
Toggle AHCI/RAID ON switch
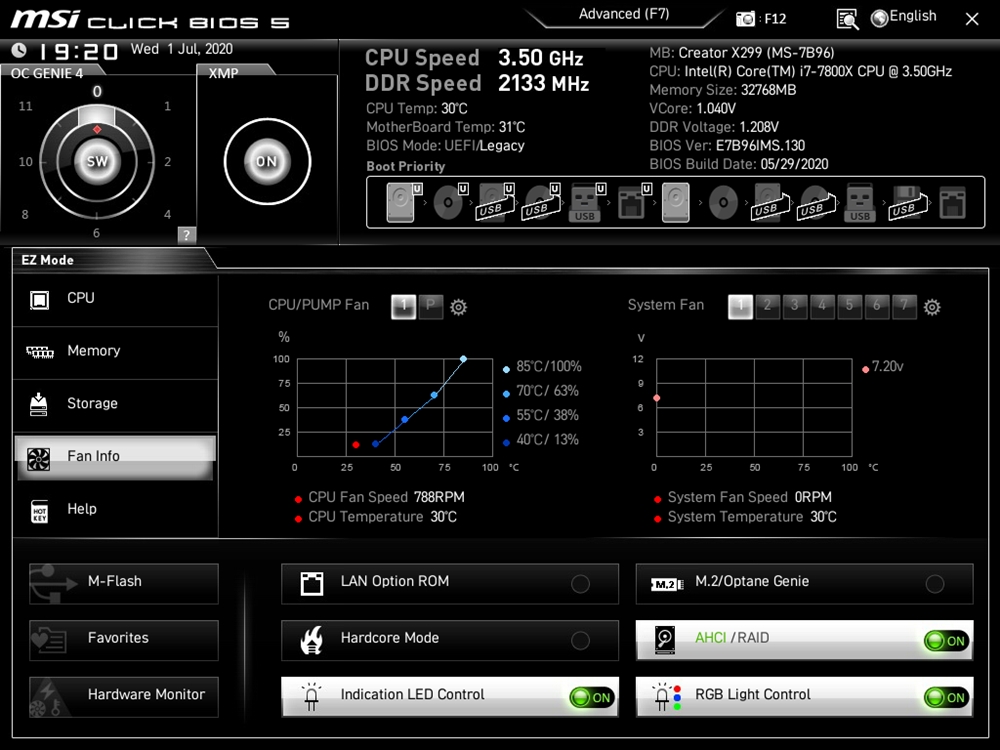tap(947, 641)
